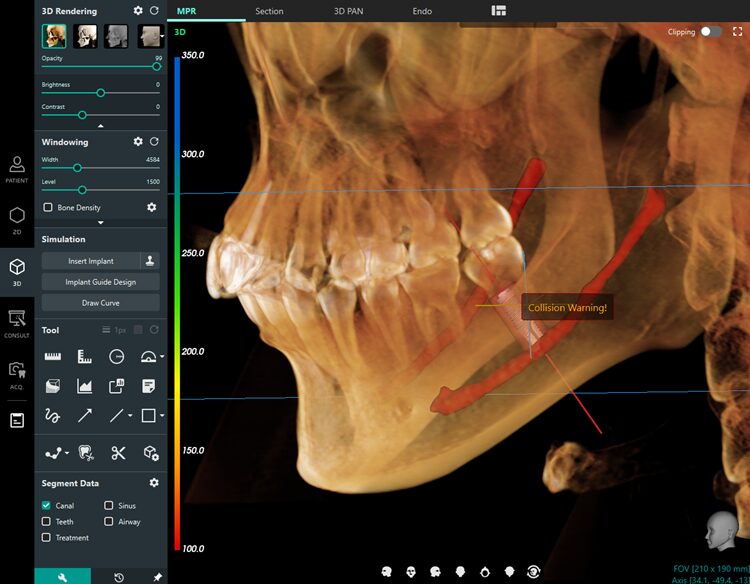Screen dimensions: 750x584
Task: Click the Insert Implant button
Action: pos(90,261)
